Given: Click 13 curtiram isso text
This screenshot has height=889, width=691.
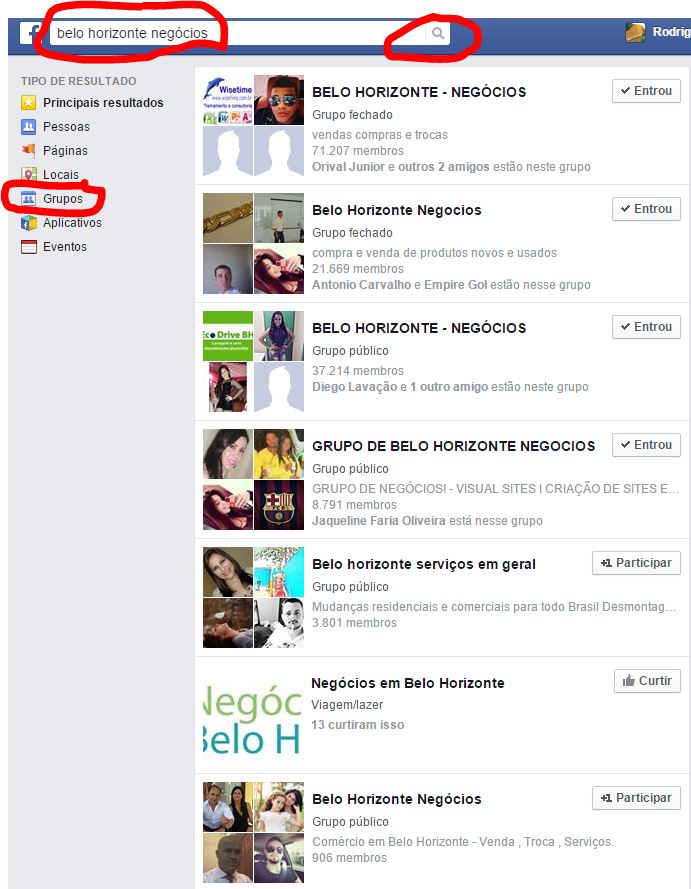Looking at the screenshot, I should (357, 725).
